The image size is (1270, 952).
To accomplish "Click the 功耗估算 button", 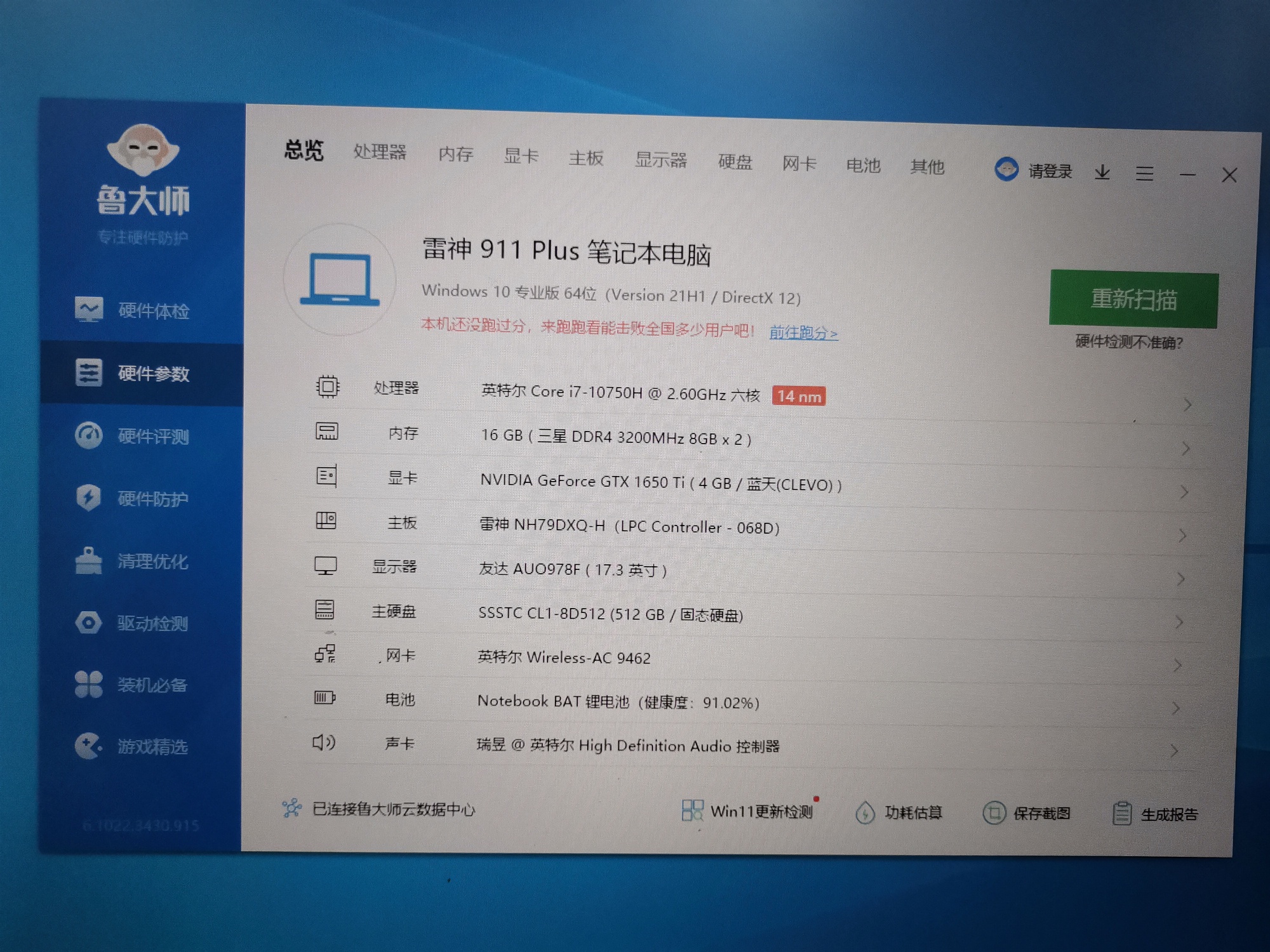I will (899, 812).
